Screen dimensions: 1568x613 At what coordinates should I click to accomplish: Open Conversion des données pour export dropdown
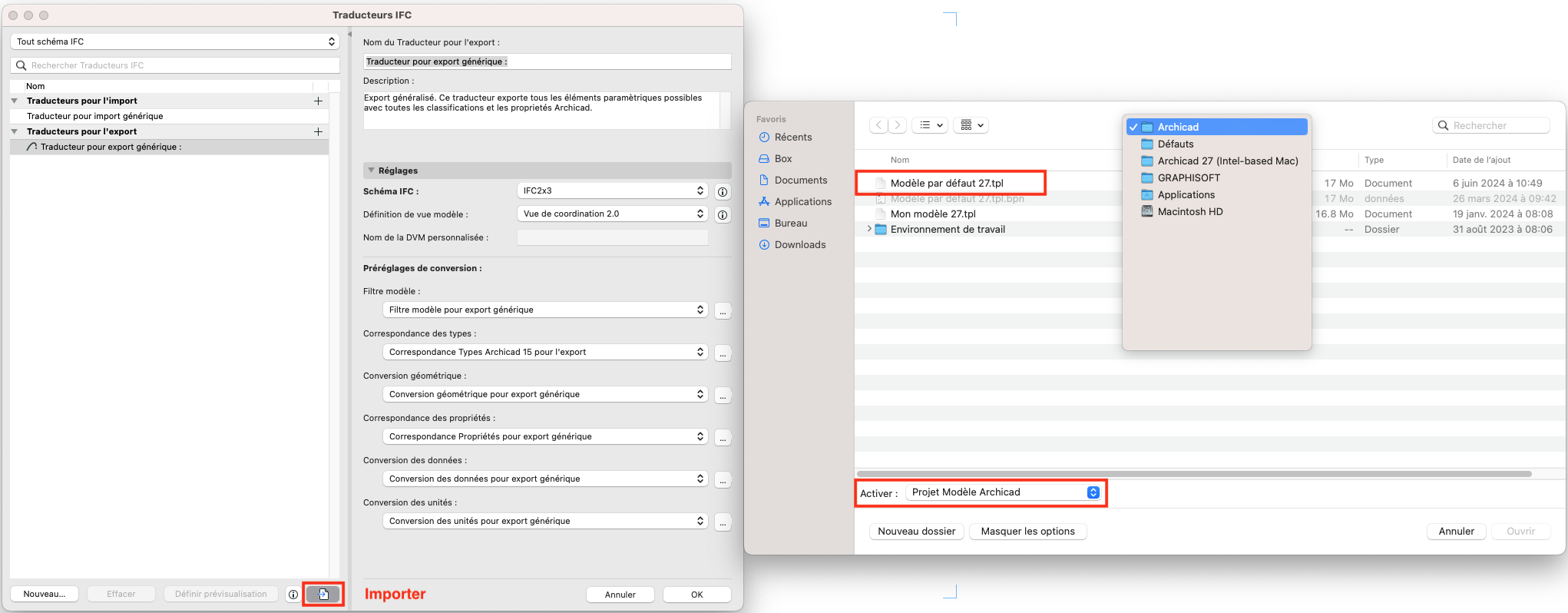pyautogui.click(x=544, y=479)
